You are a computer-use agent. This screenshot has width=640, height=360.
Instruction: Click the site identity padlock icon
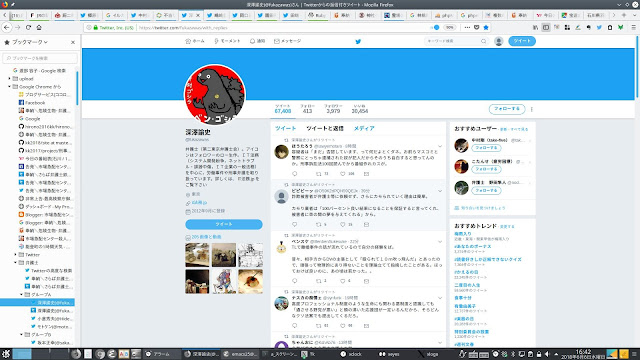96,27
